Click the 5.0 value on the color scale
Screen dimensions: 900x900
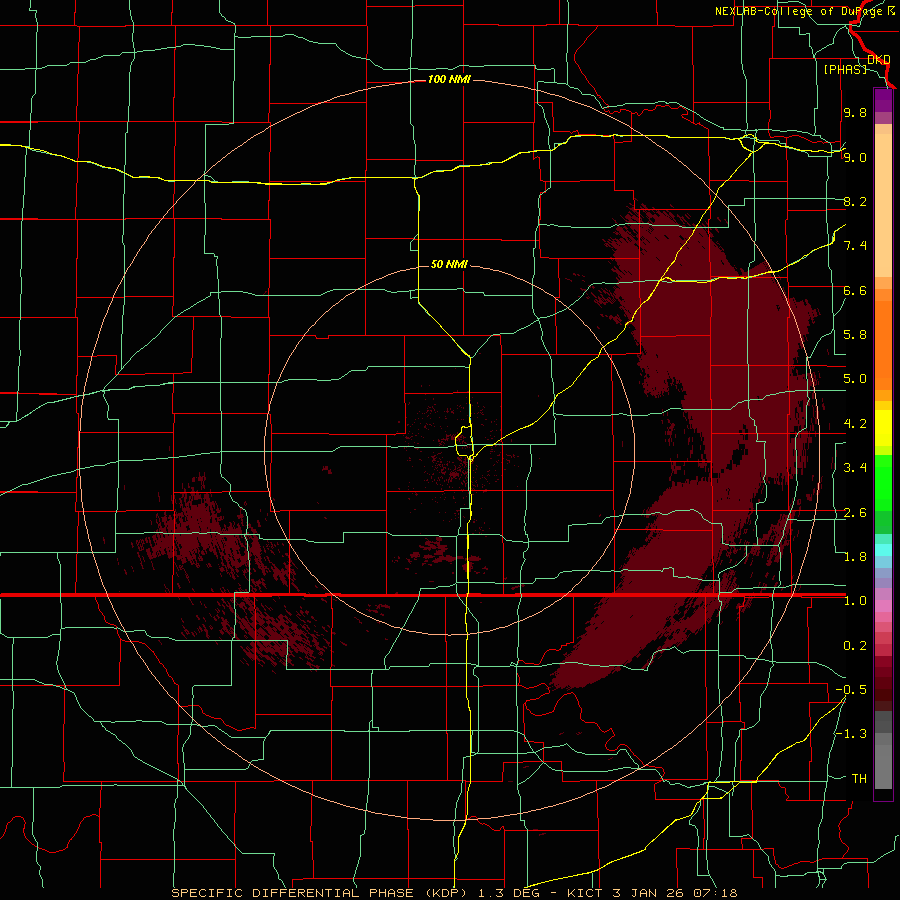pos(855,379)
